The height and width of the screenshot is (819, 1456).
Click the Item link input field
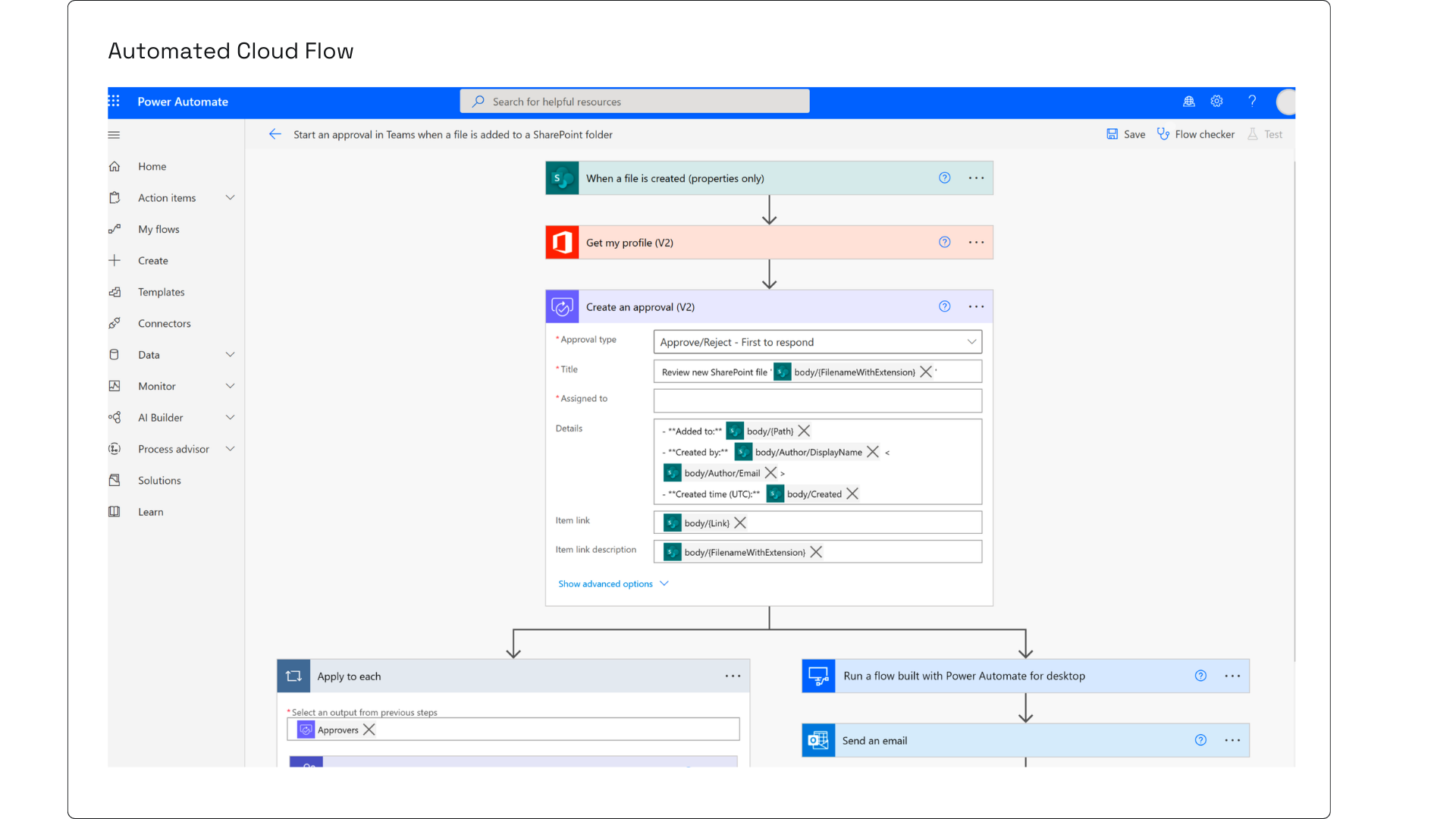(x=817, y=522)
